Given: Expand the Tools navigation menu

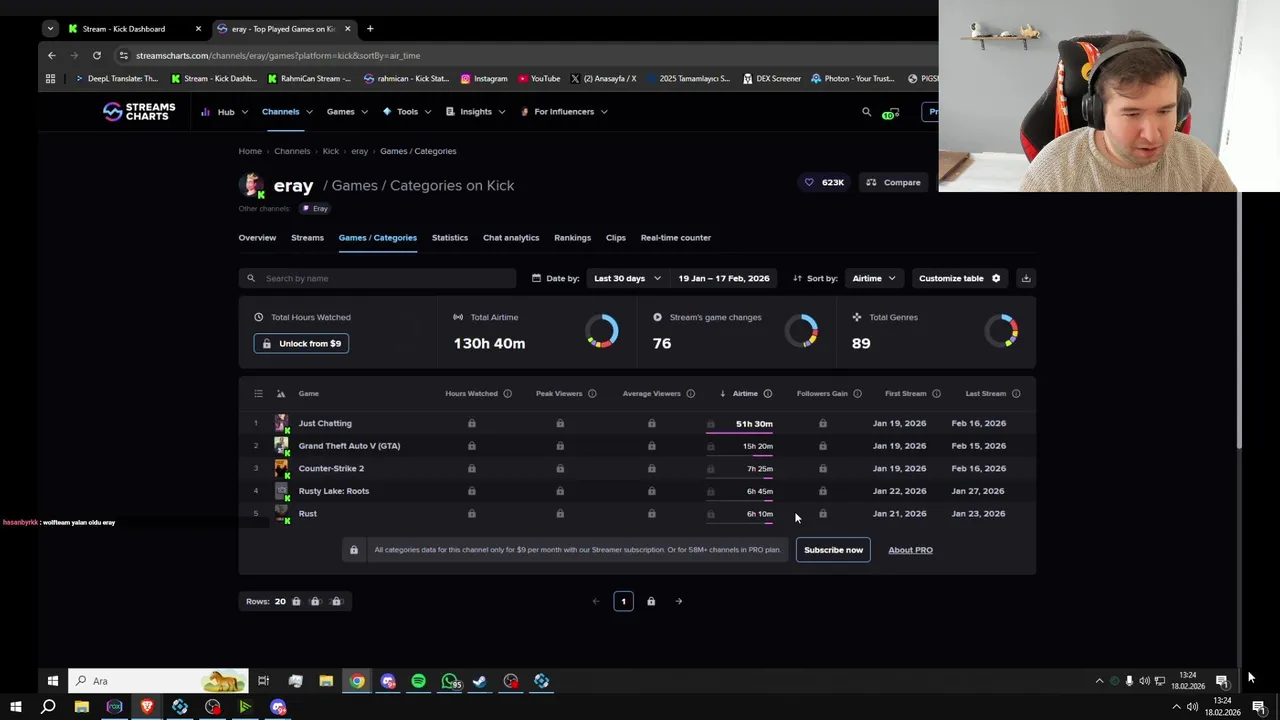Looking at the screenshot, I should pyautogui.click(x=406, y=112).
